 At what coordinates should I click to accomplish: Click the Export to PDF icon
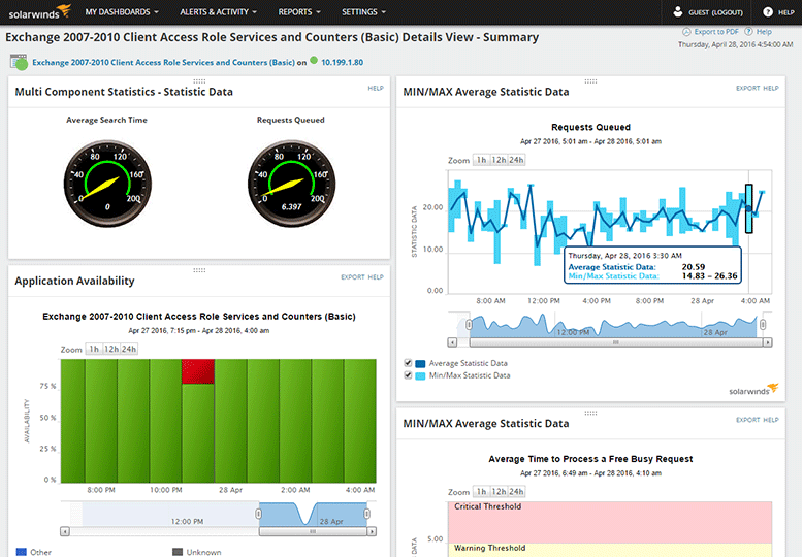[686, 32]
